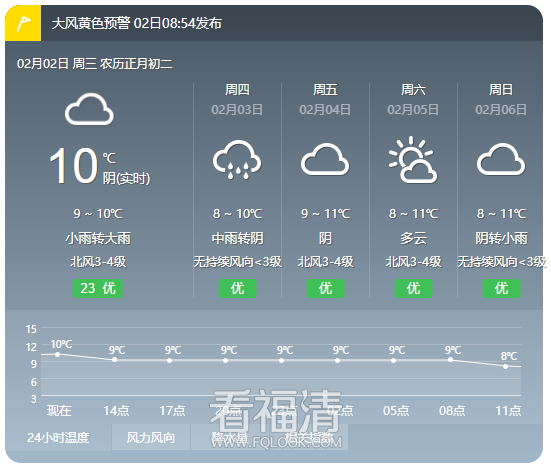This screenshot has height=469, width=551.
Task: Click the 05点 data point on chart
Action: tap(394, 360)
